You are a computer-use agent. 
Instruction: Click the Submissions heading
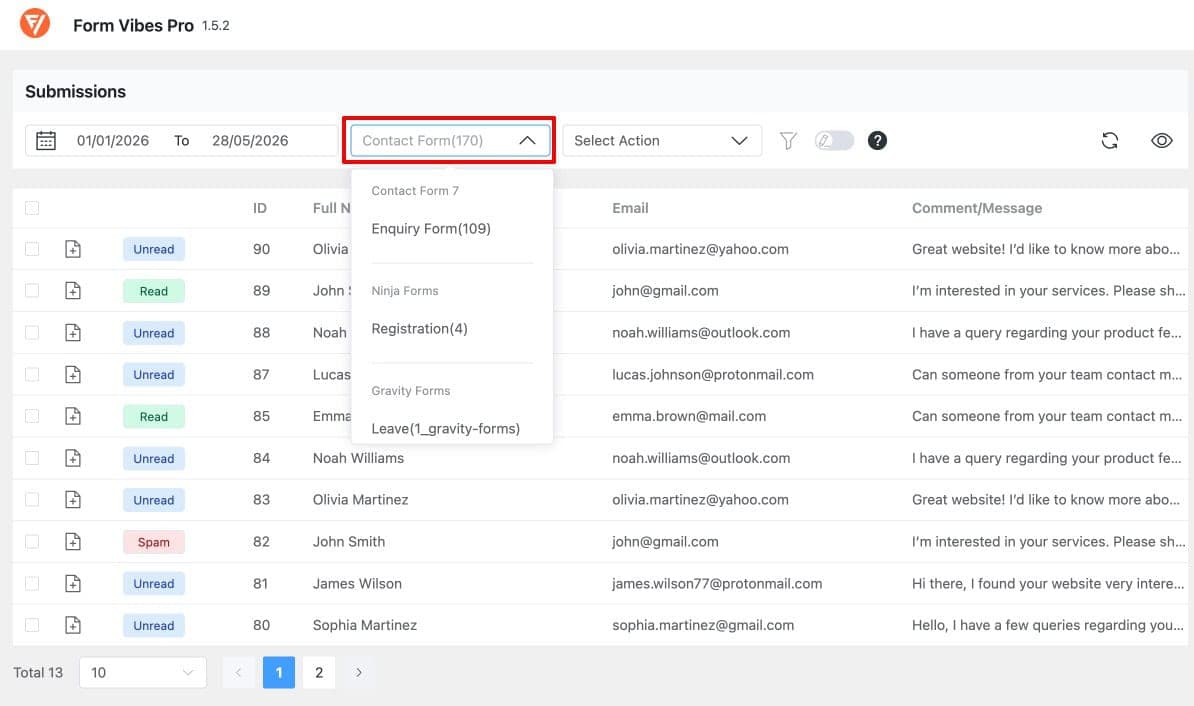pyautogui.click(x=75, y=91)
